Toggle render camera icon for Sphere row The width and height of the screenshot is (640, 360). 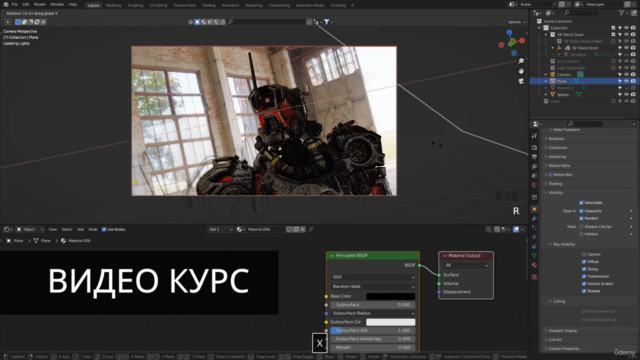(633, 94)
